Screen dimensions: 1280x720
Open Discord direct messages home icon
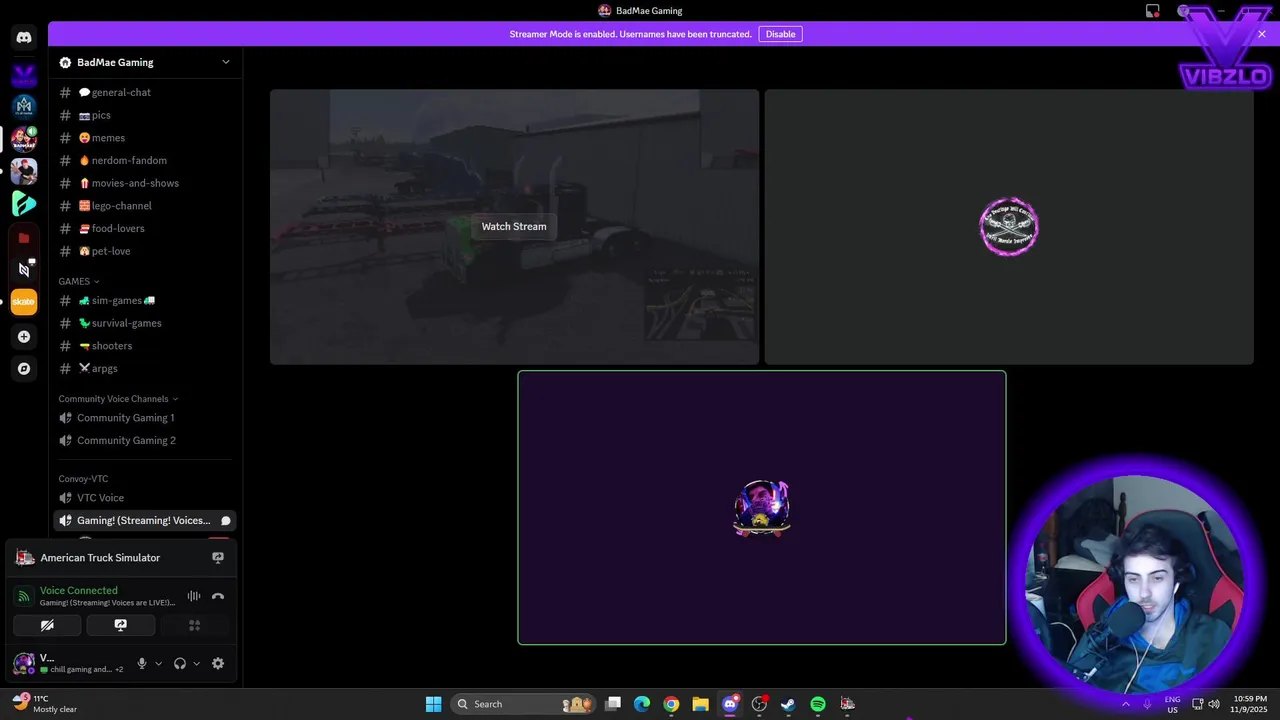click(x=24, y=38)
